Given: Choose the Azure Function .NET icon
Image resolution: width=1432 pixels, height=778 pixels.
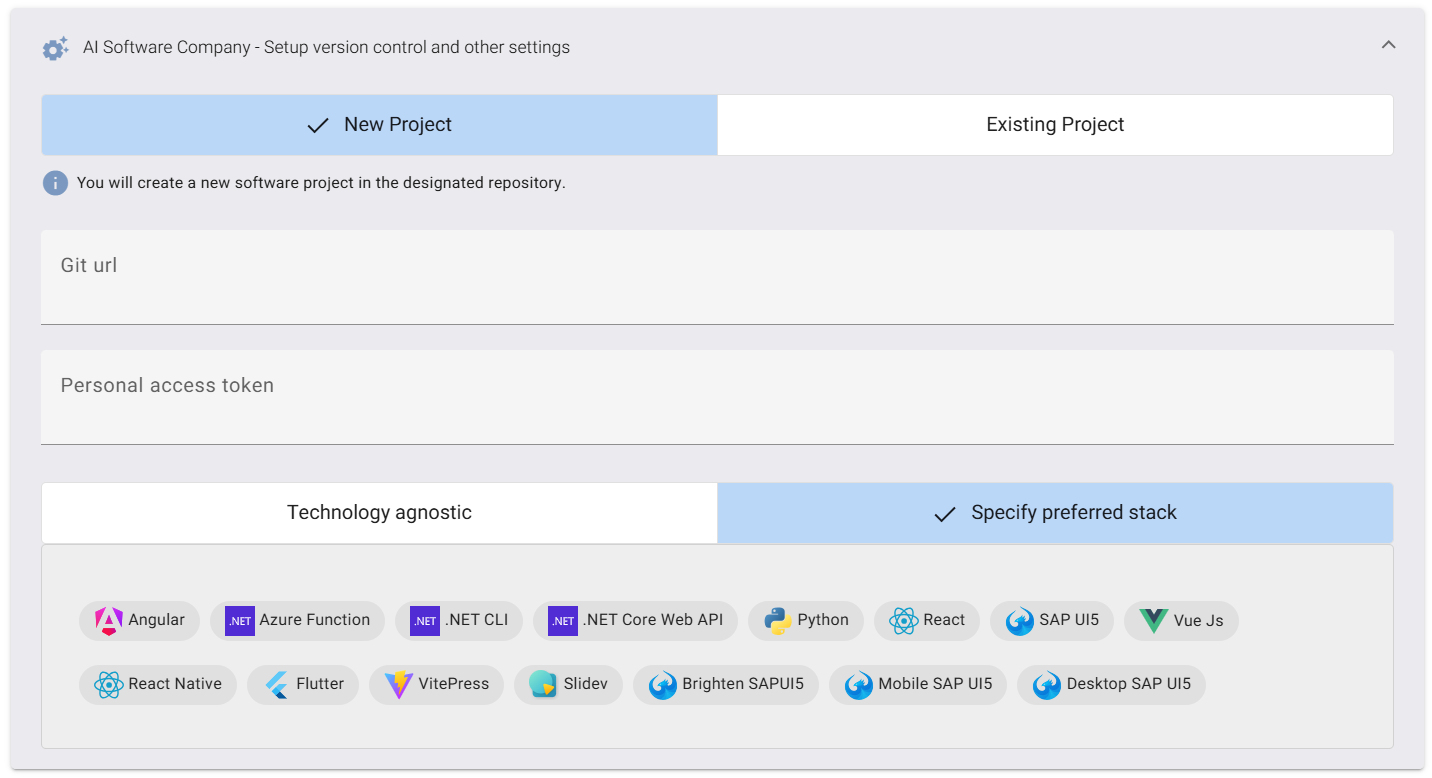Looking at the screenshot, I should pos(239,620).
